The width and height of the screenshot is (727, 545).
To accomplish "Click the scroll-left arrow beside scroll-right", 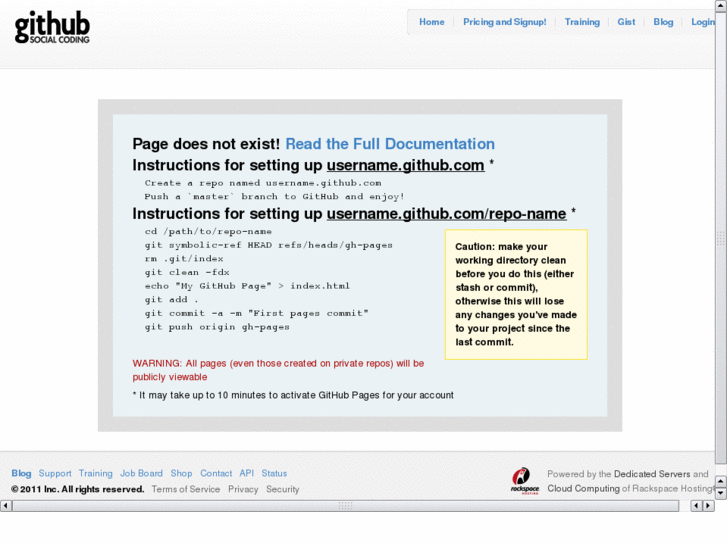I will tap(696, 506).
